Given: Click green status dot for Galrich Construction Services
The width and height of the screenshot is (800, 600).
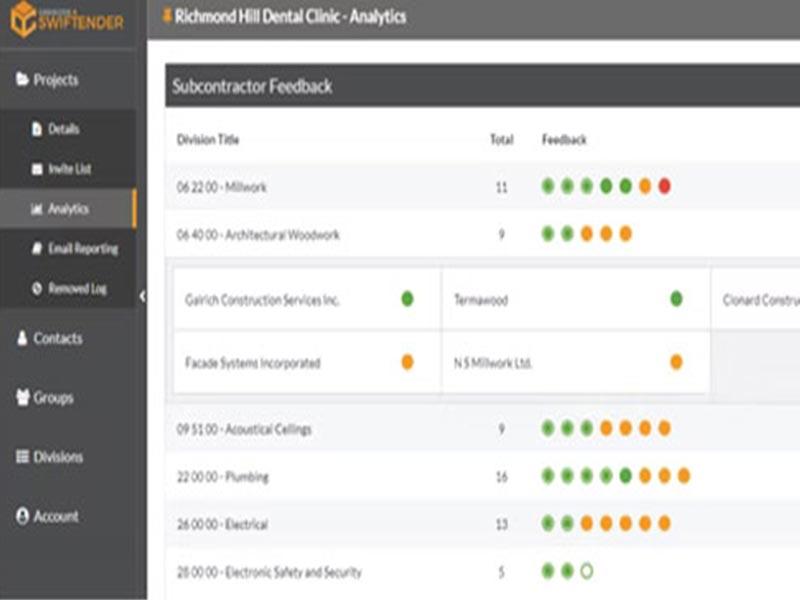Looking at the screenshot, I should [x=407, y=298].
